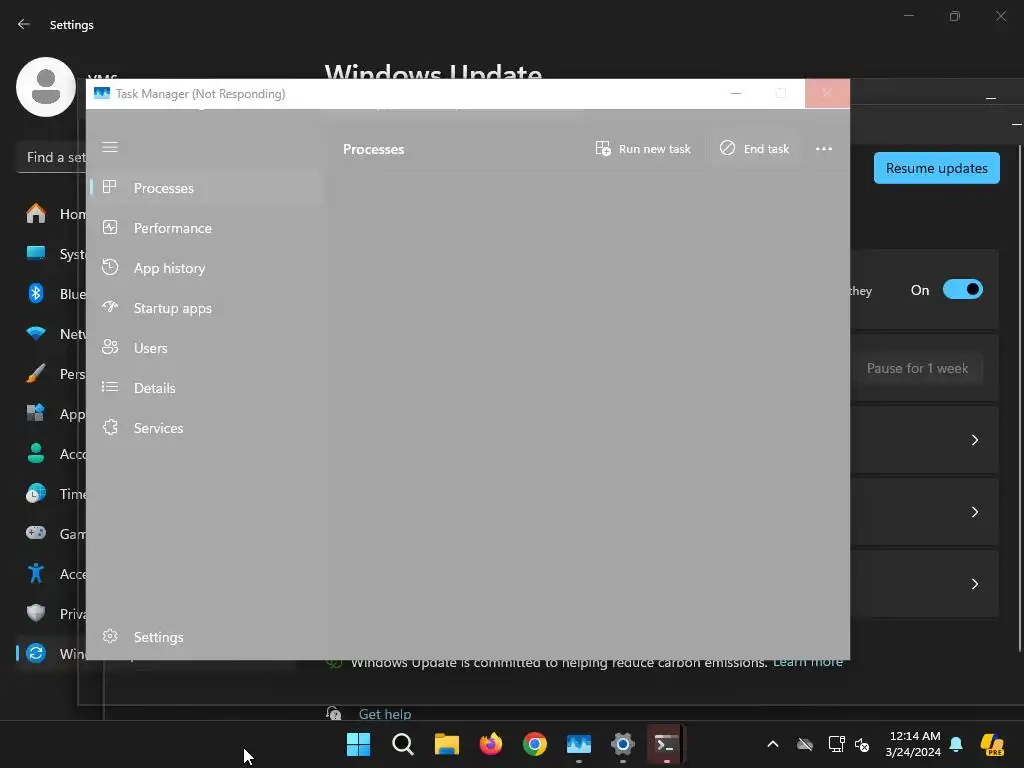The image size is (1024, 768).
Task: Open the Pause for 1 week dropdown
Action: click(918, 368)
